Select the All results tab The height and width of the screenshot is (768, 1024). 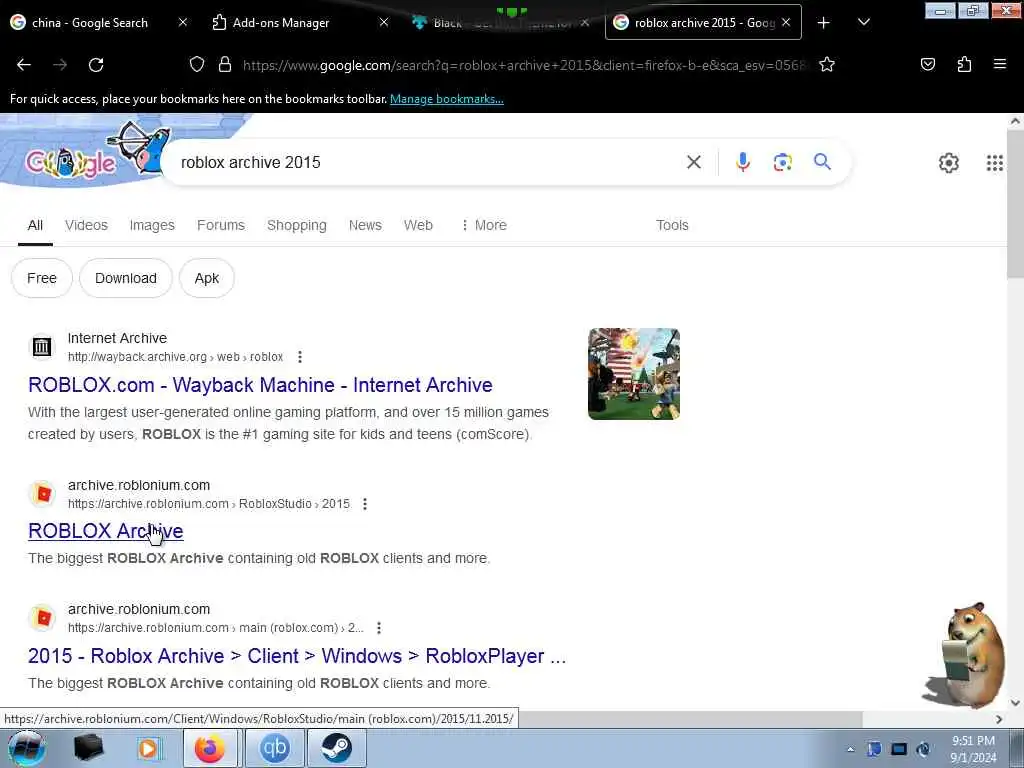coord(35,225)
